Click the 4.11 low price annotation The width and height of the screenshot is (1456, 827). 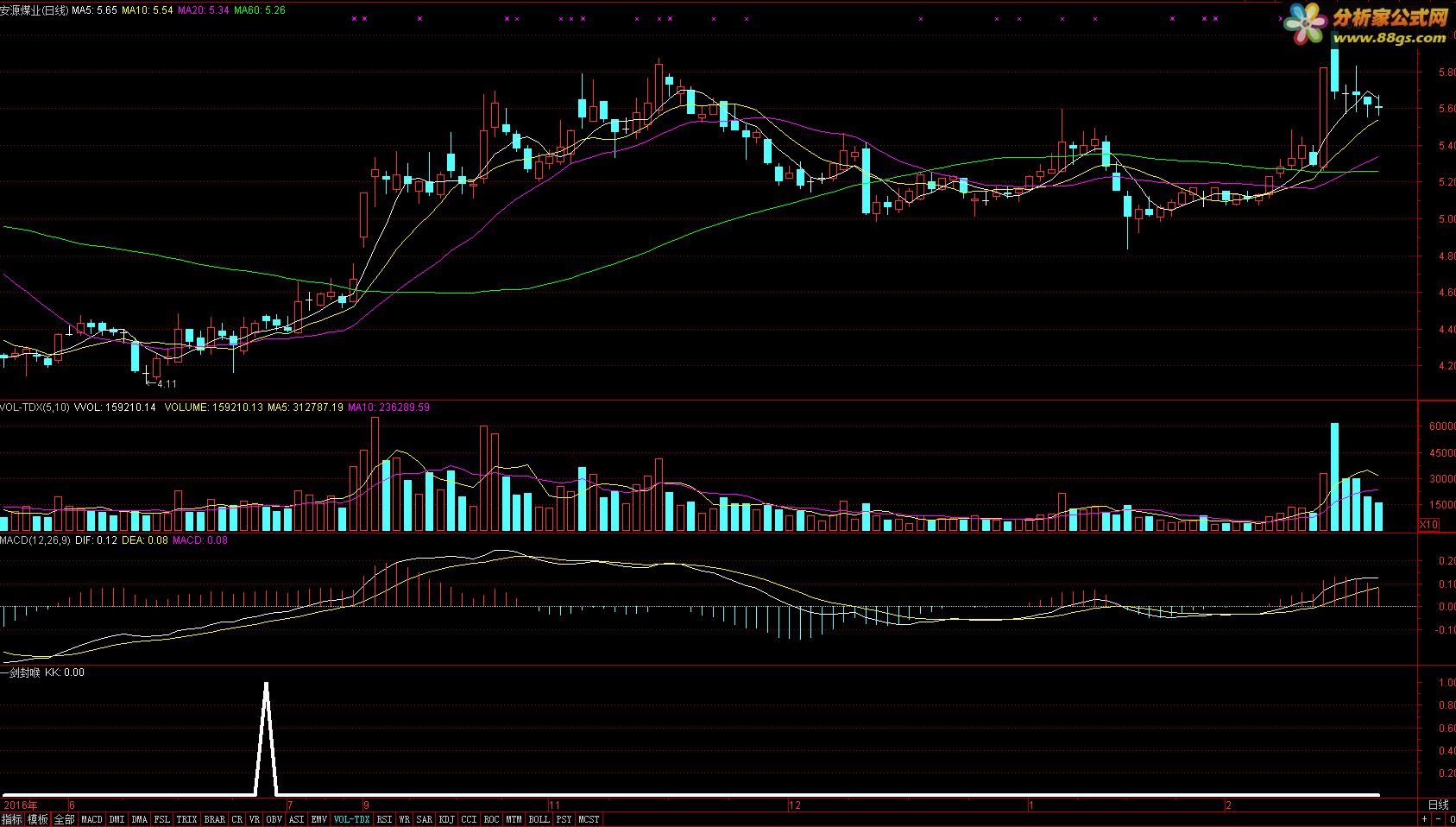[x=167, y=383]
